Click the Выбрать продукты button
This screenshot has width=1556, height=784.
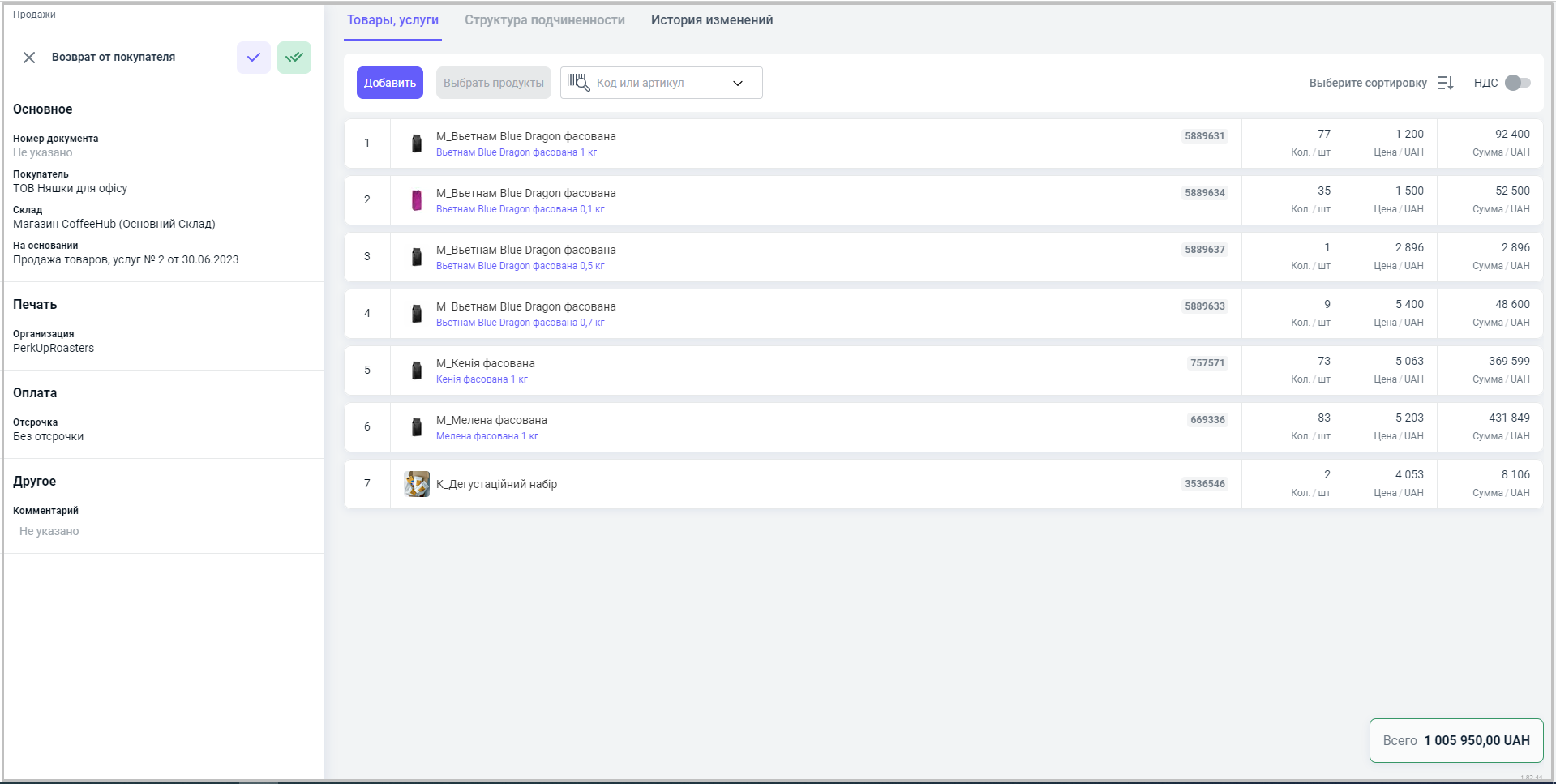click(494, 83)
